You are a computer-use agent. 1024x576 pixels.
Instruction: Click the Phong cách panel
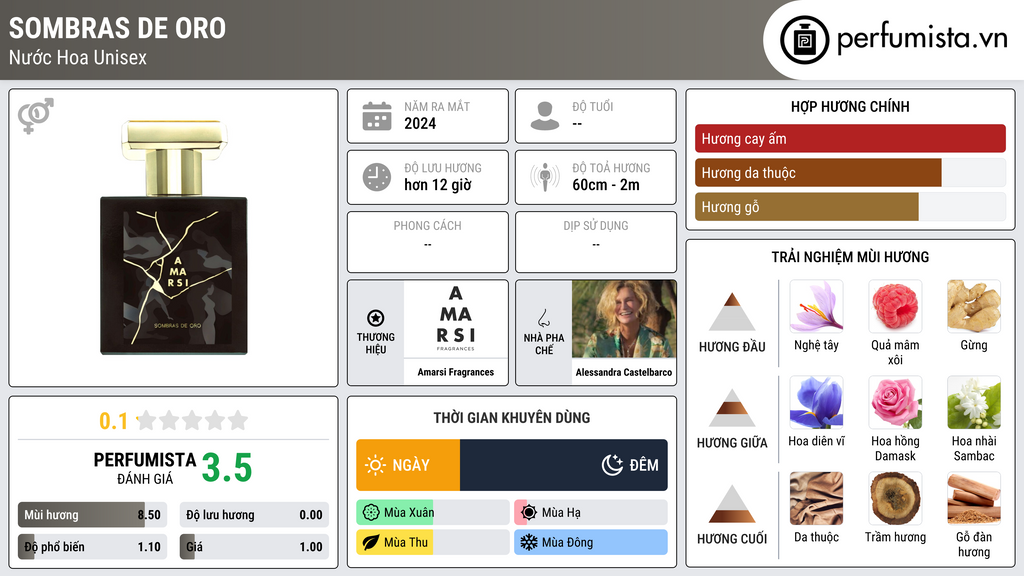[x=428, y=242]
